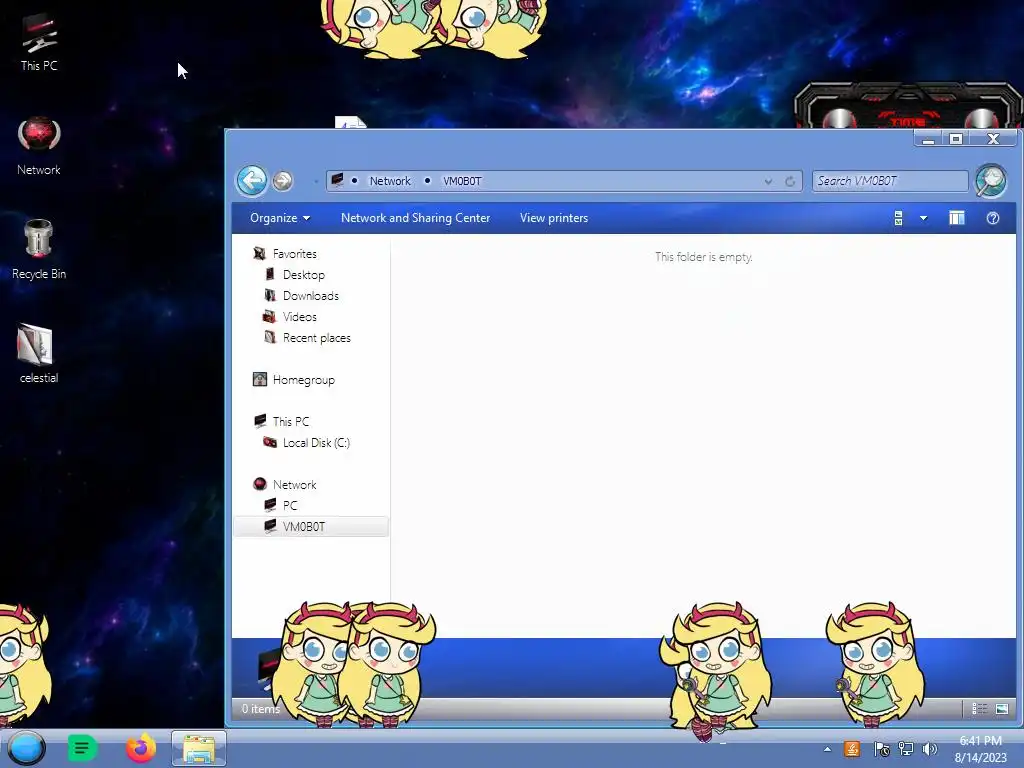Open This PC desktop icon
Viewport: 1024px width, 768px height.
click(39, 42)
